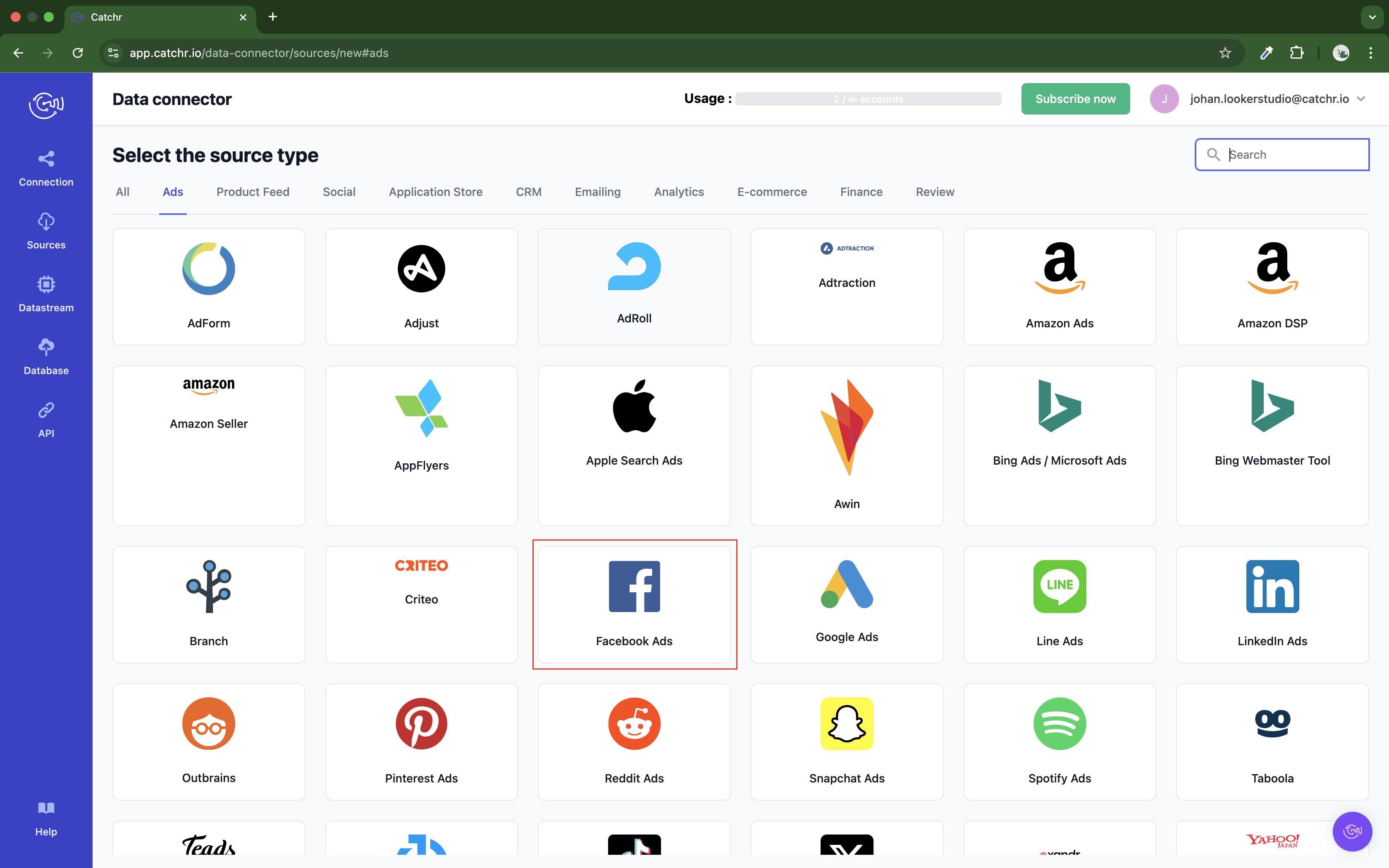Select the Branch source card

(x=208, y=604)
